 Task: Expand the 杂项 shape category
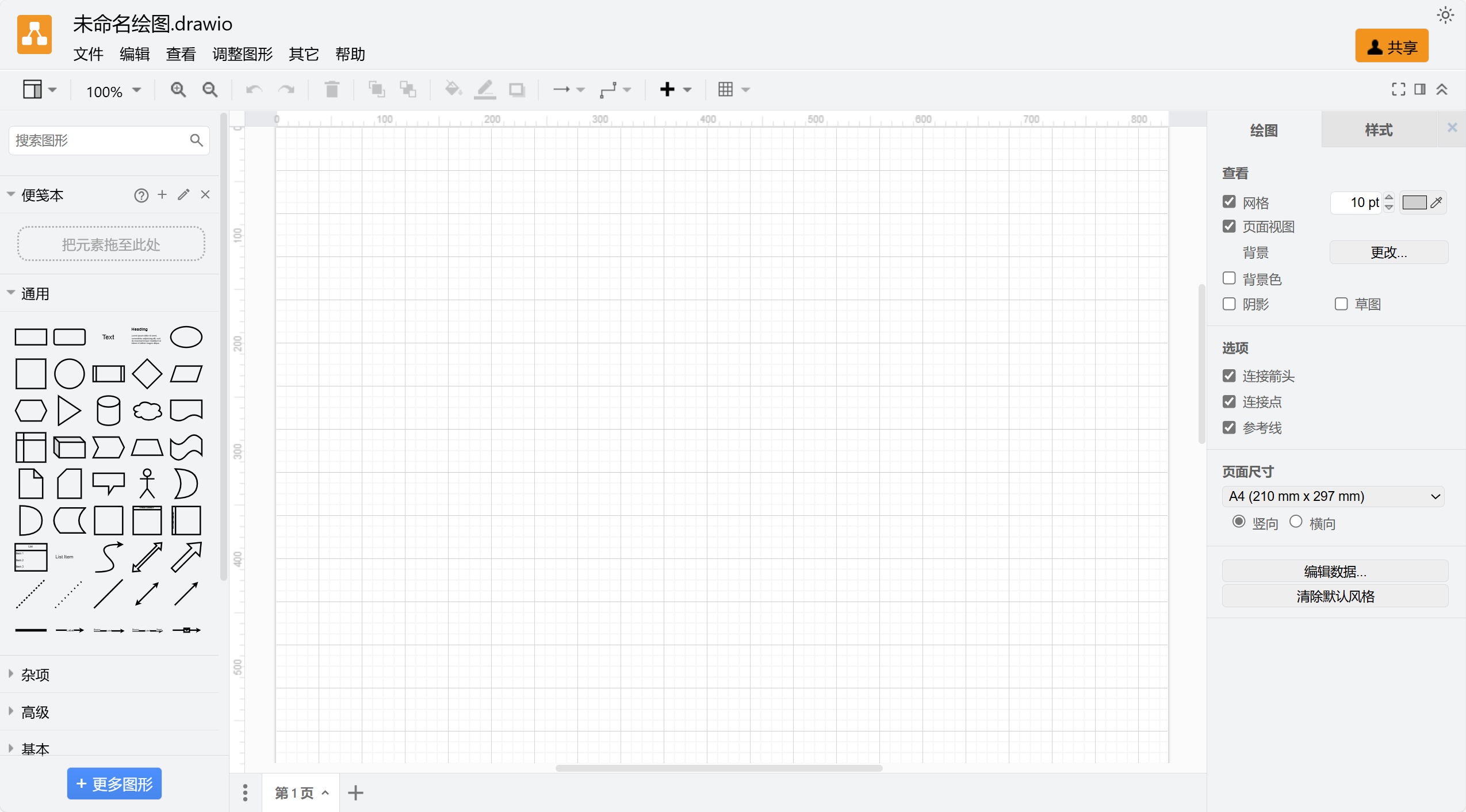coord(36,675)
